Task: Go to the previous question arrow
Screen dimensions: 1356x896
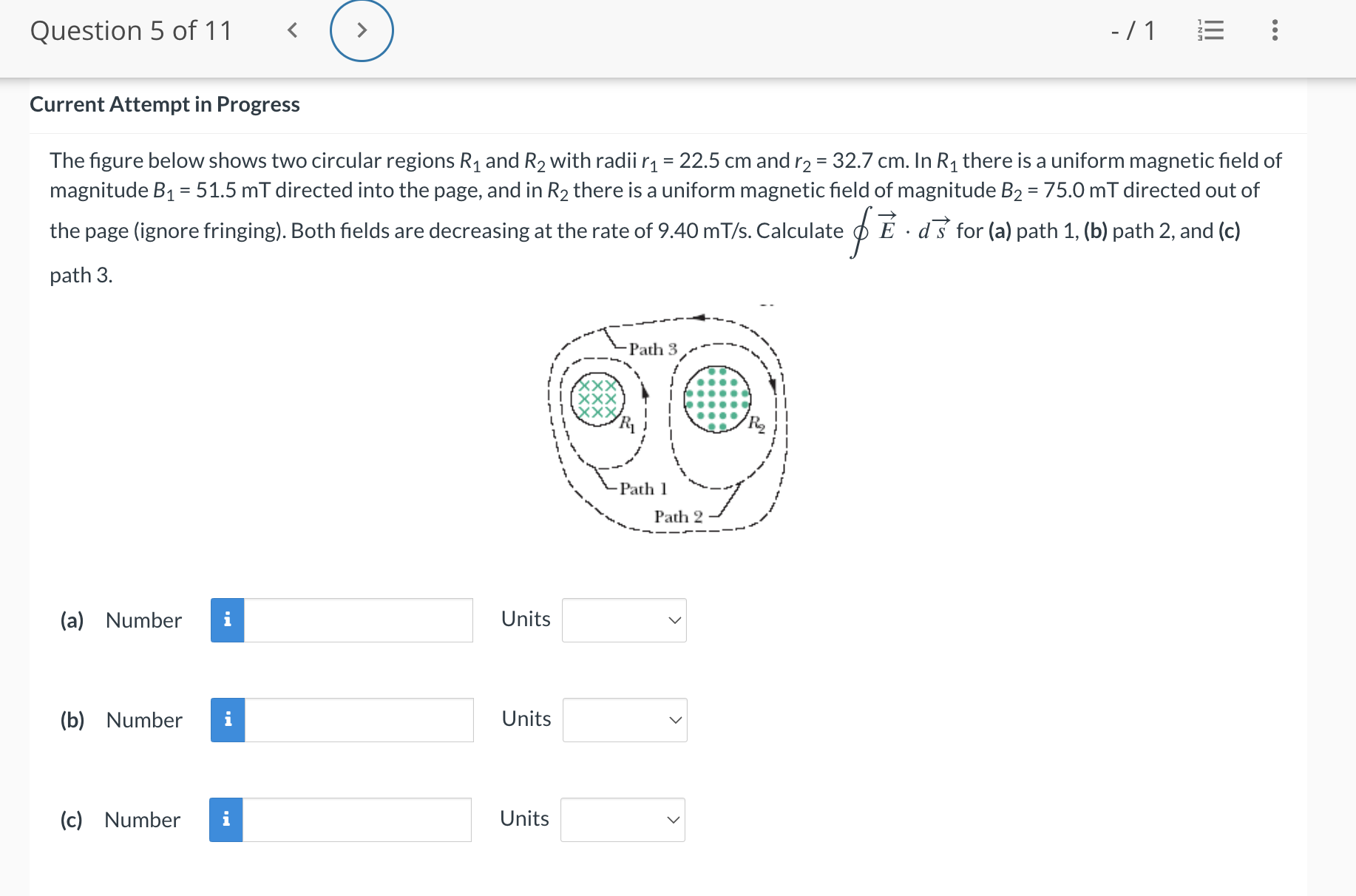Action: pyautogui.click(x=291, y=30)
